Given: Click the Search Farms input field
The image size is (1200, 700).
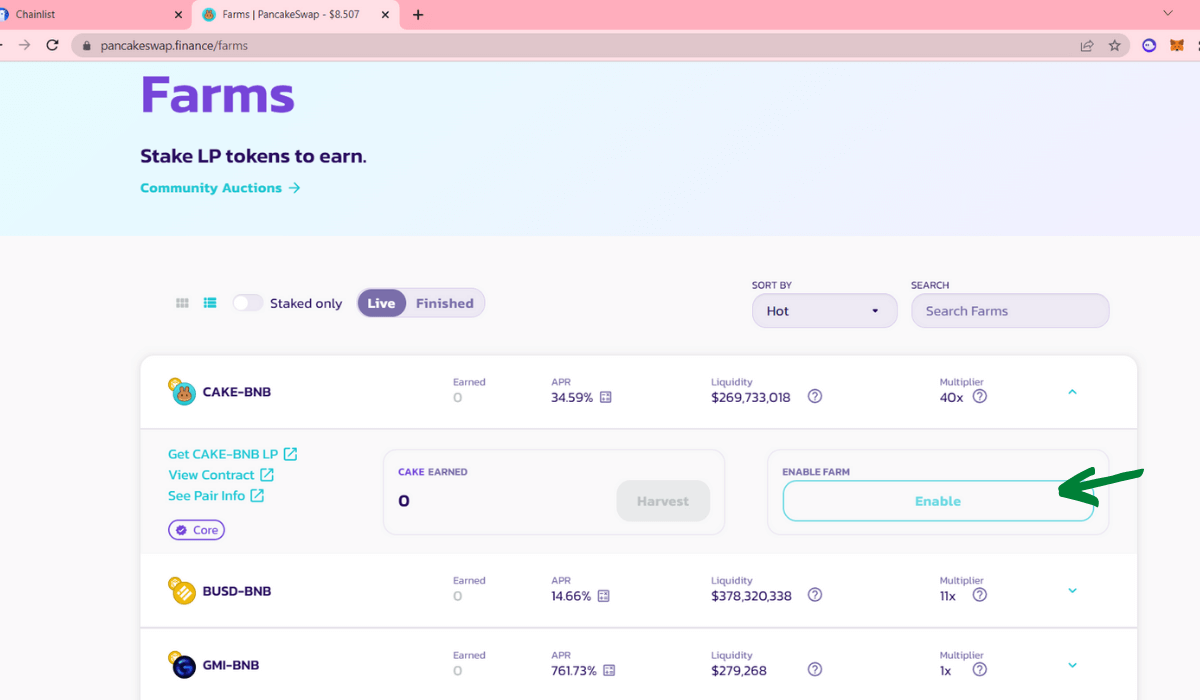Looking at the screenshot, I should pos(1010,311).
